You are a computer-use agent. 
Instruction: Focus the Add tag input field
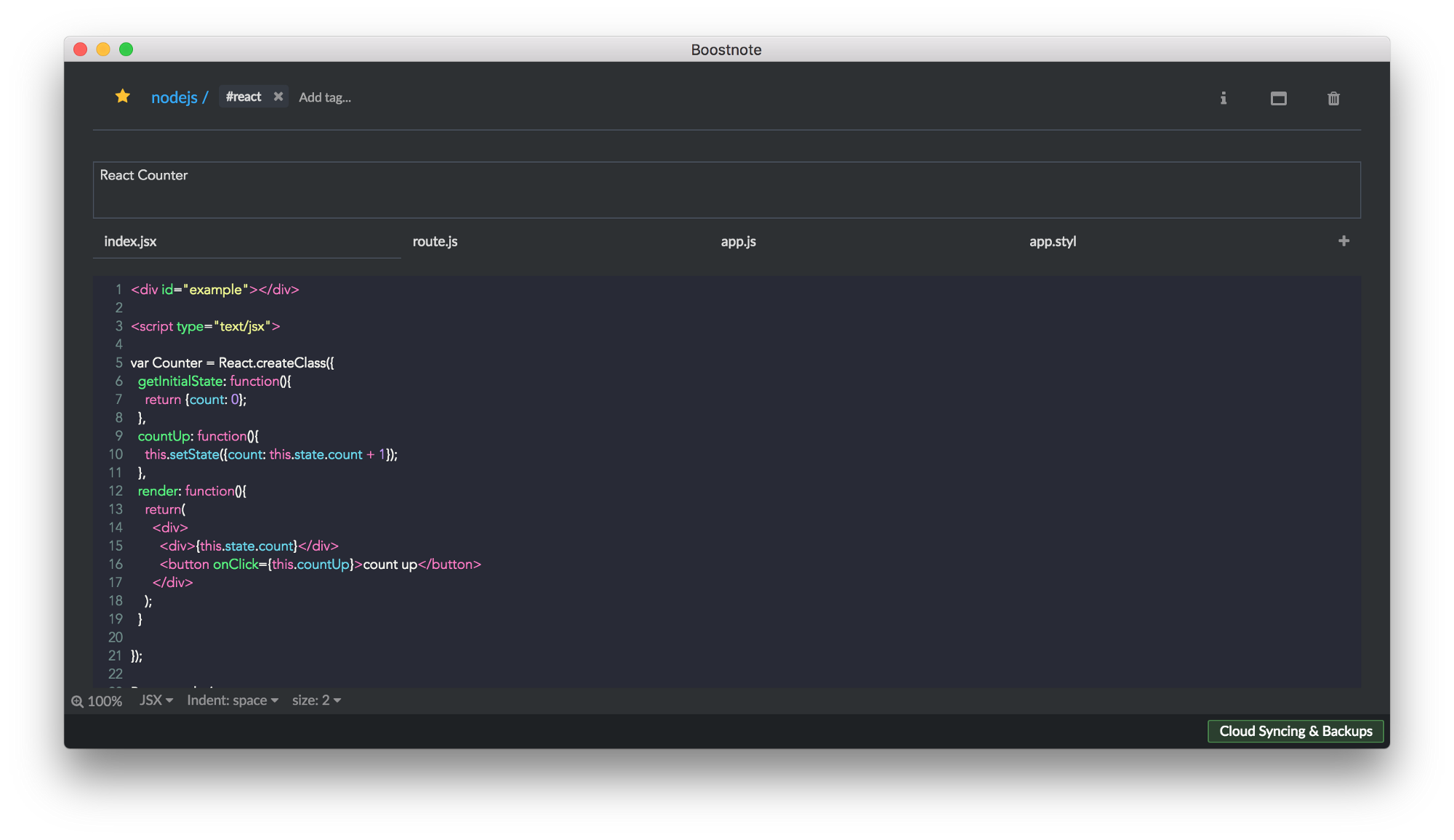click(x=325, y=97)
